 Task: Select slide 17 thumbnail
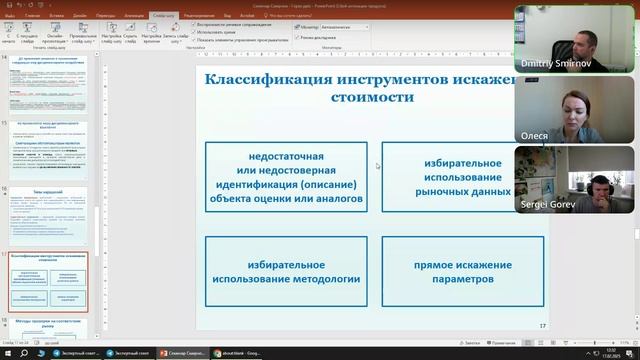click(48, 282)
